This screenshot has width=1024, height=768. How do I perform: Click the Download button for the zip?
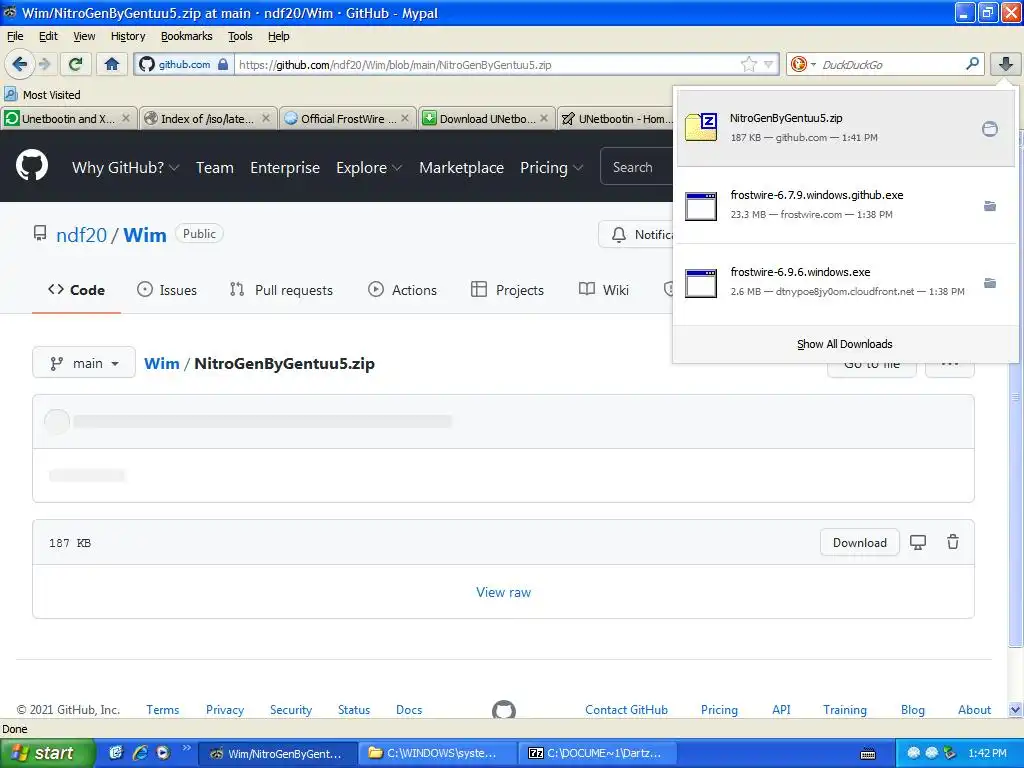click(x=859, y=542)
